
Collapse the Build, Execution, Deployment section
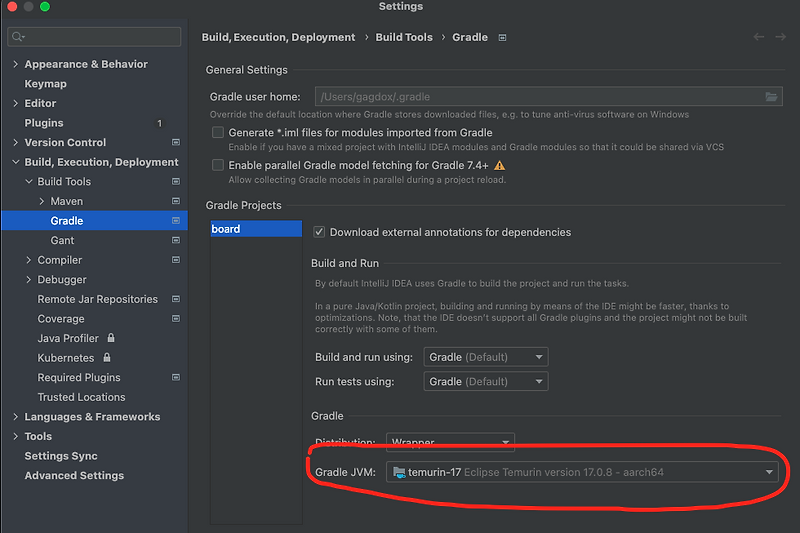pyautogui.click(x=15, y=162)
